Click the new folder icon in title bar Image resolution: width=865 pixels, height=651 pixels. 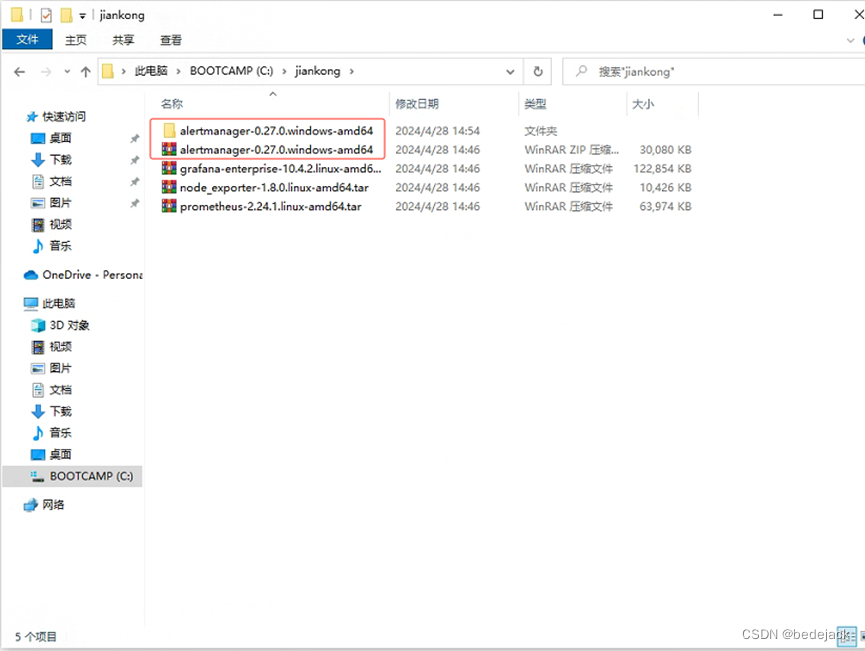click(x=66, y=15)
